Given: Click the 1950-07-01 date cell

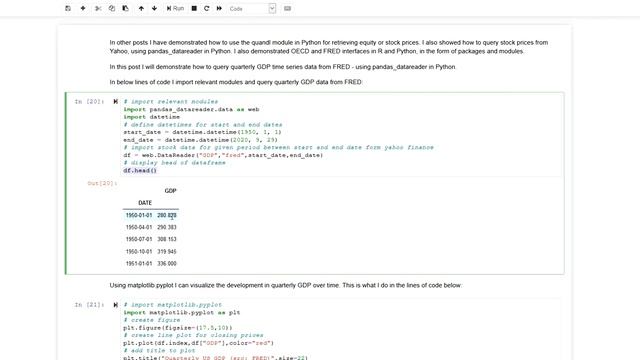Looking at the screenshot, I should pyautogui.click(x=139, y=239).
